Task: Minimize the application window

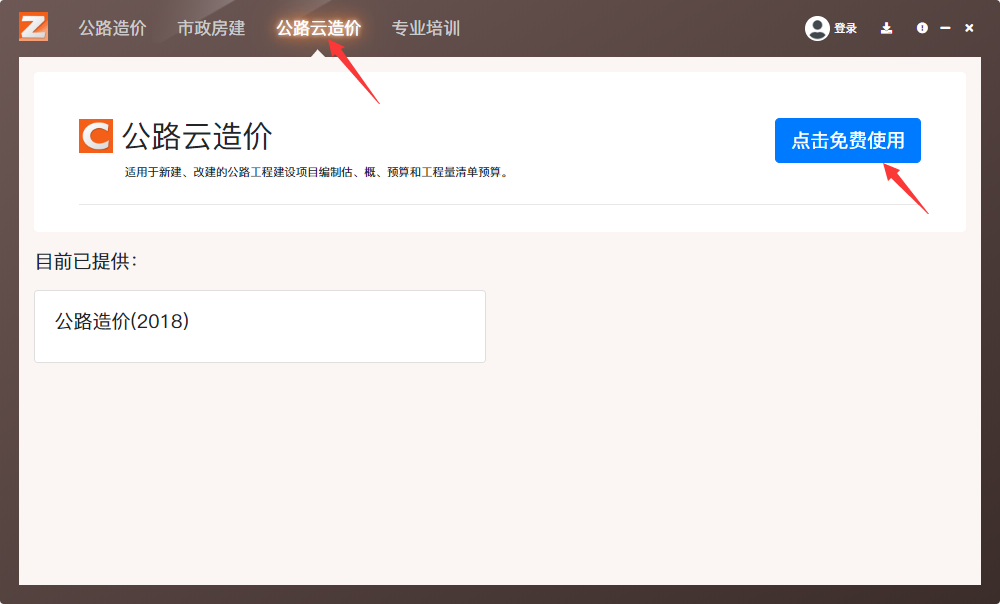Action: 945,28
